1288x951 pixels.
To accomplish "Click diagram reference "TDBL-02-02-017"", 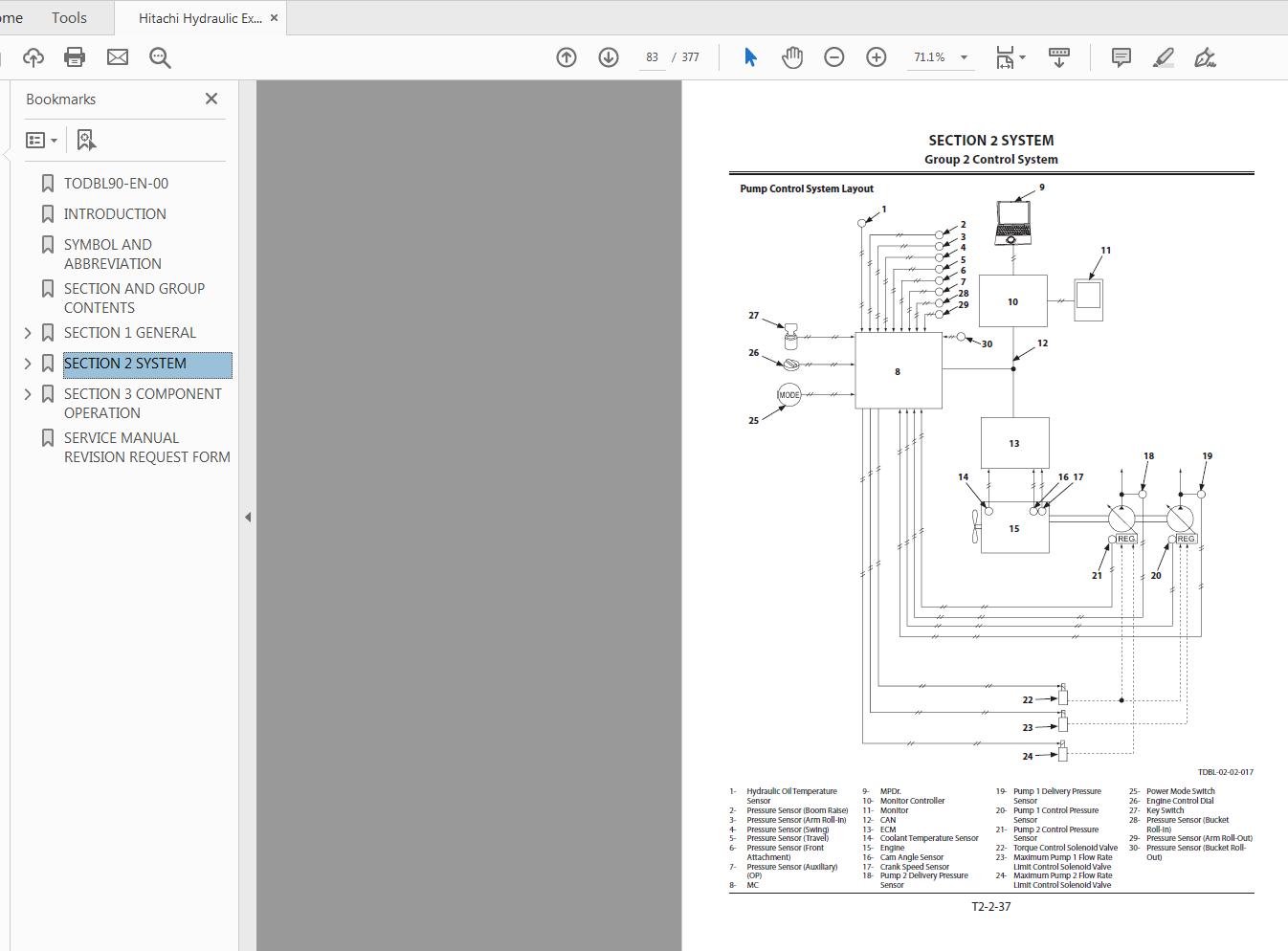I will pyautogui.click(x=1225, y=772).
